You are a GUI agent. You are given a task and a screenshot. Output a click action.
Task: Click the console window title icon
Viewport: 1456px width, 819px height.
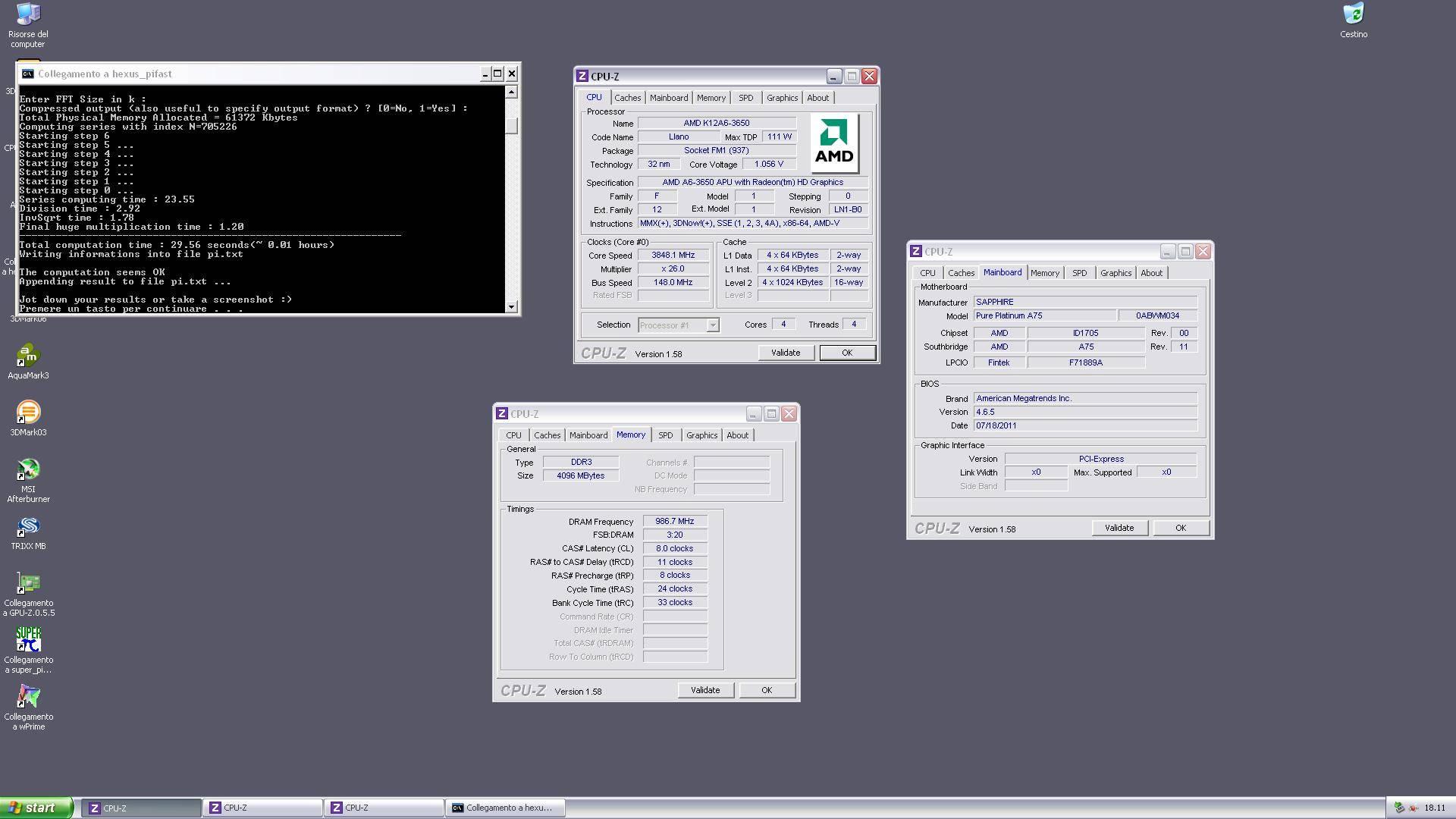[28, 74]
